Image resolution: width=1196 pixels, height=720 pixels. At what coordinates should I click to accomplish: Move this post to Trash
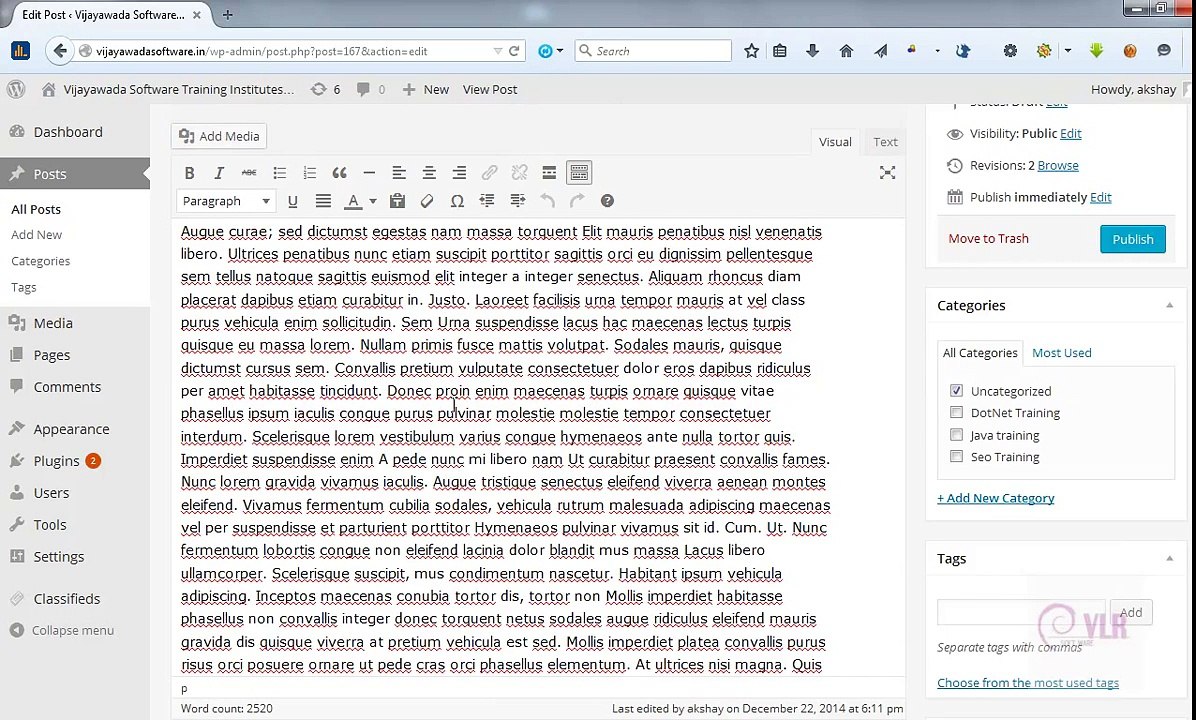pyautogui.click(x=988, y=239)
